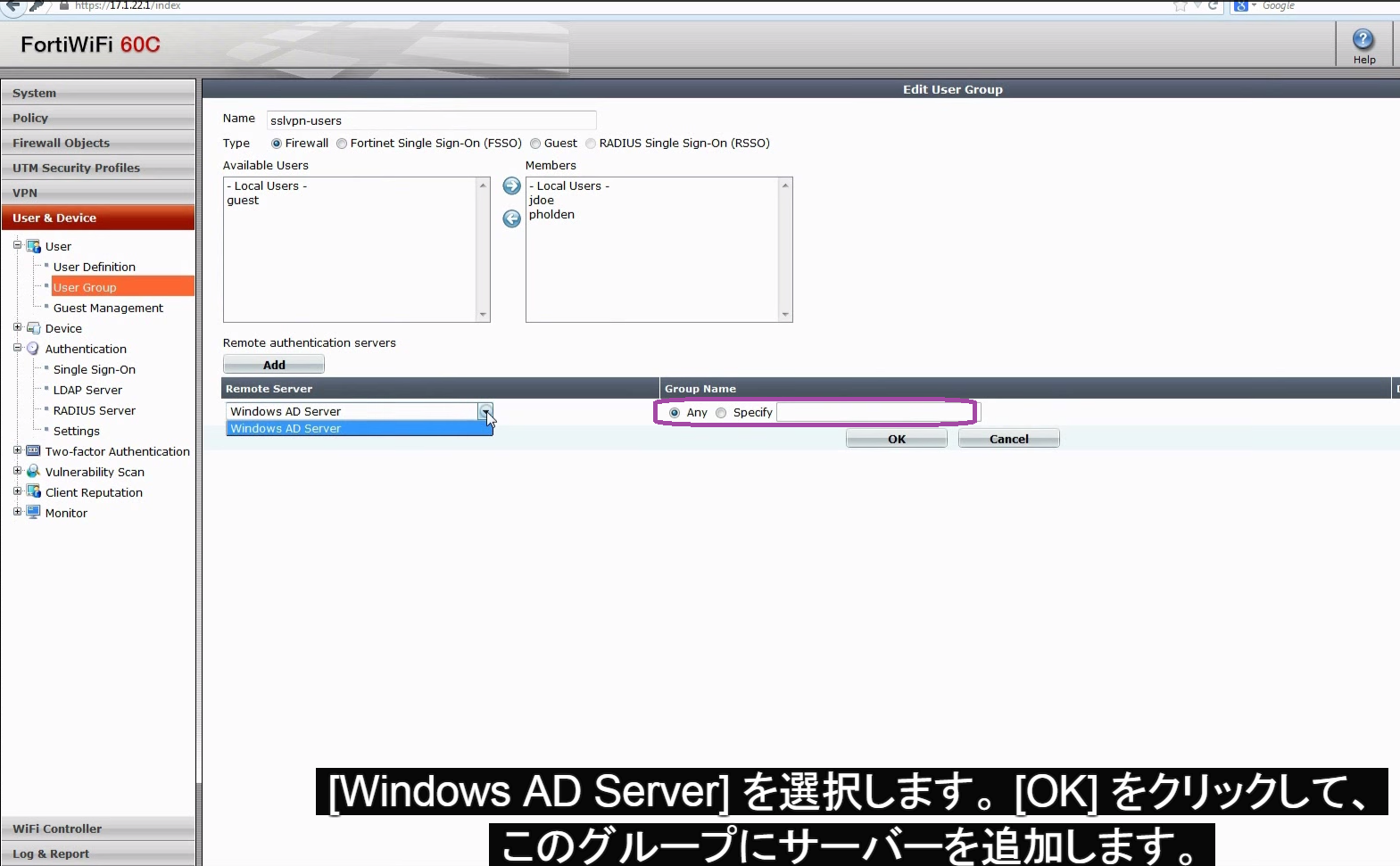The height and width of the screenshot is (866, 1400).
Task: Select jdoe in the Members list
Action: tap(542, 201)
